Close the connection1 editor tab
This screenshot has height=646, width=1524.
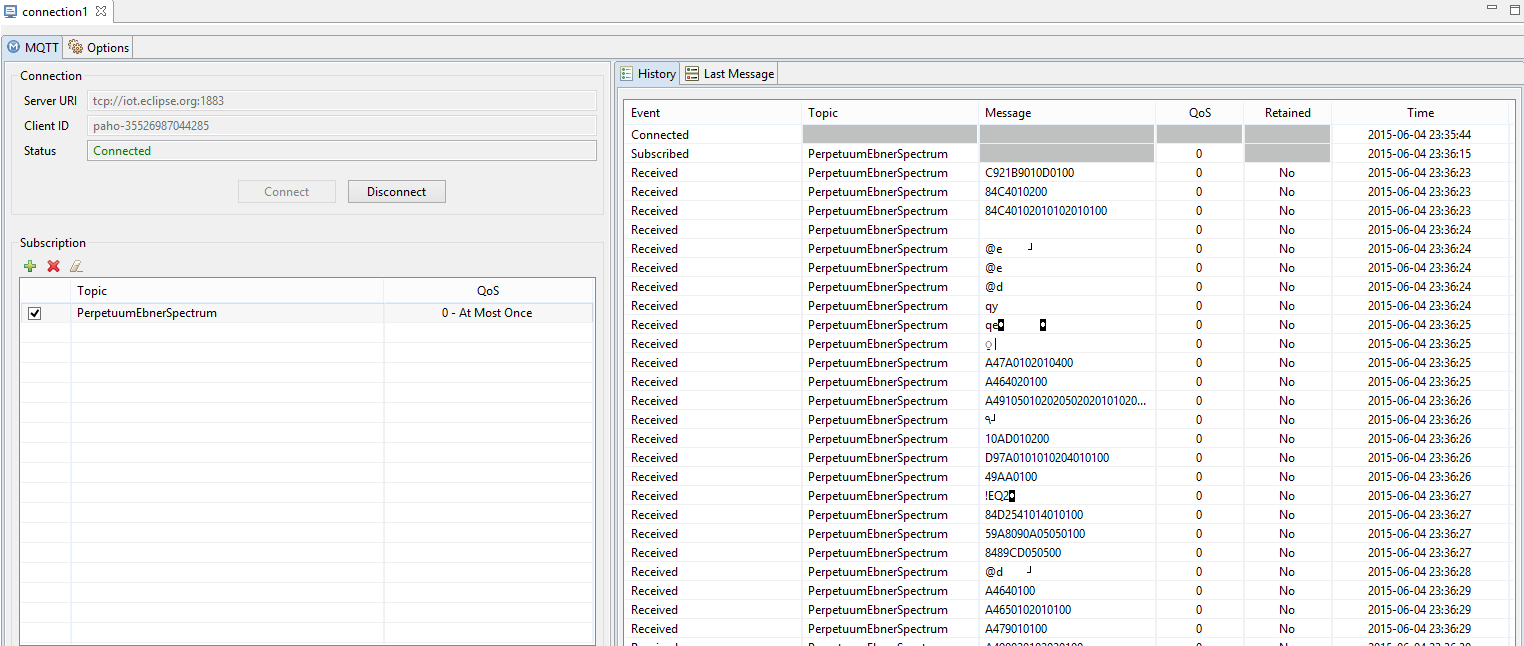(x=101, y=11)
